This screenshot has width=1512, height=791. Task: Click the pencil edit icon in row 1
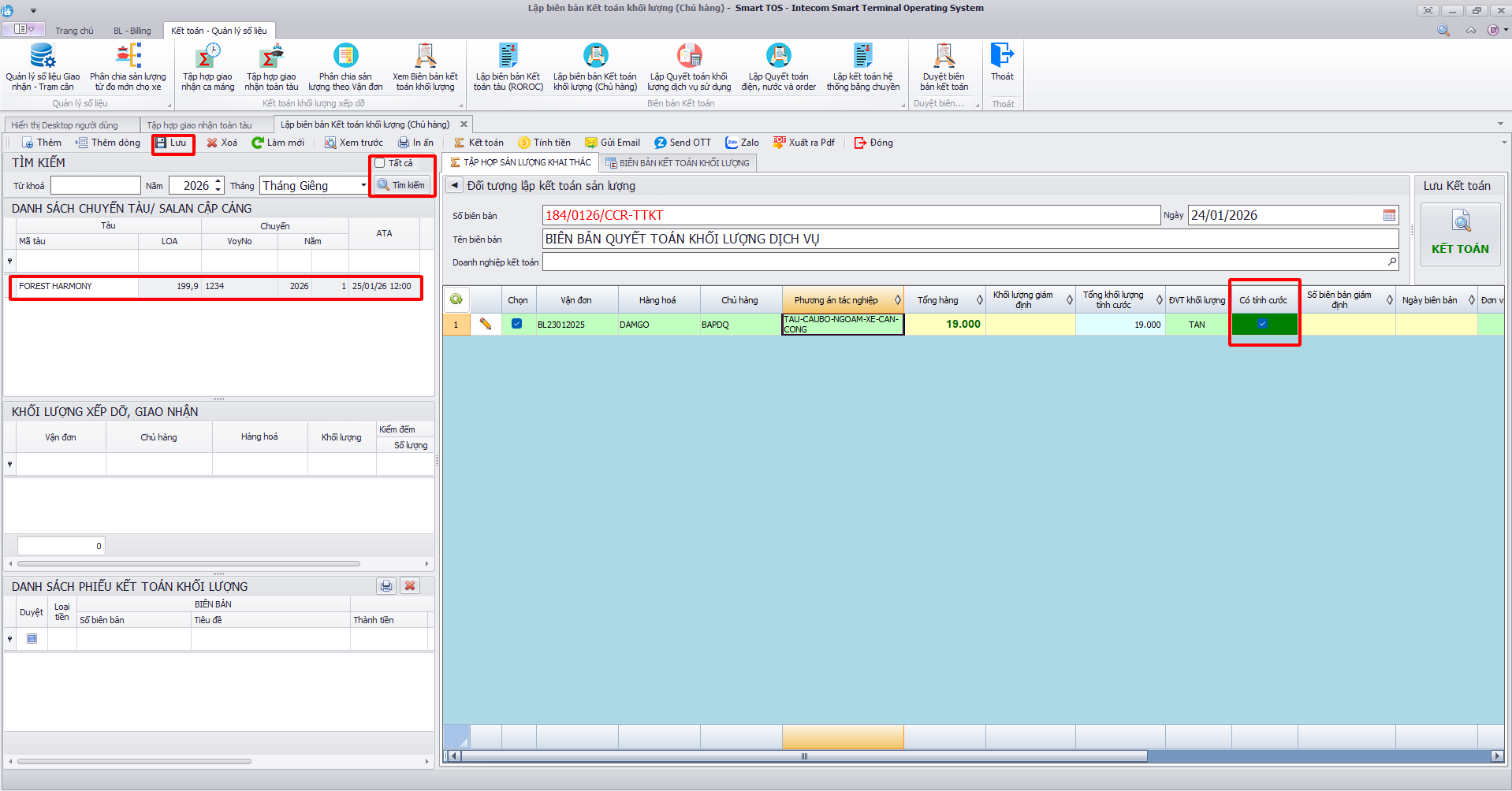[486, 324]
